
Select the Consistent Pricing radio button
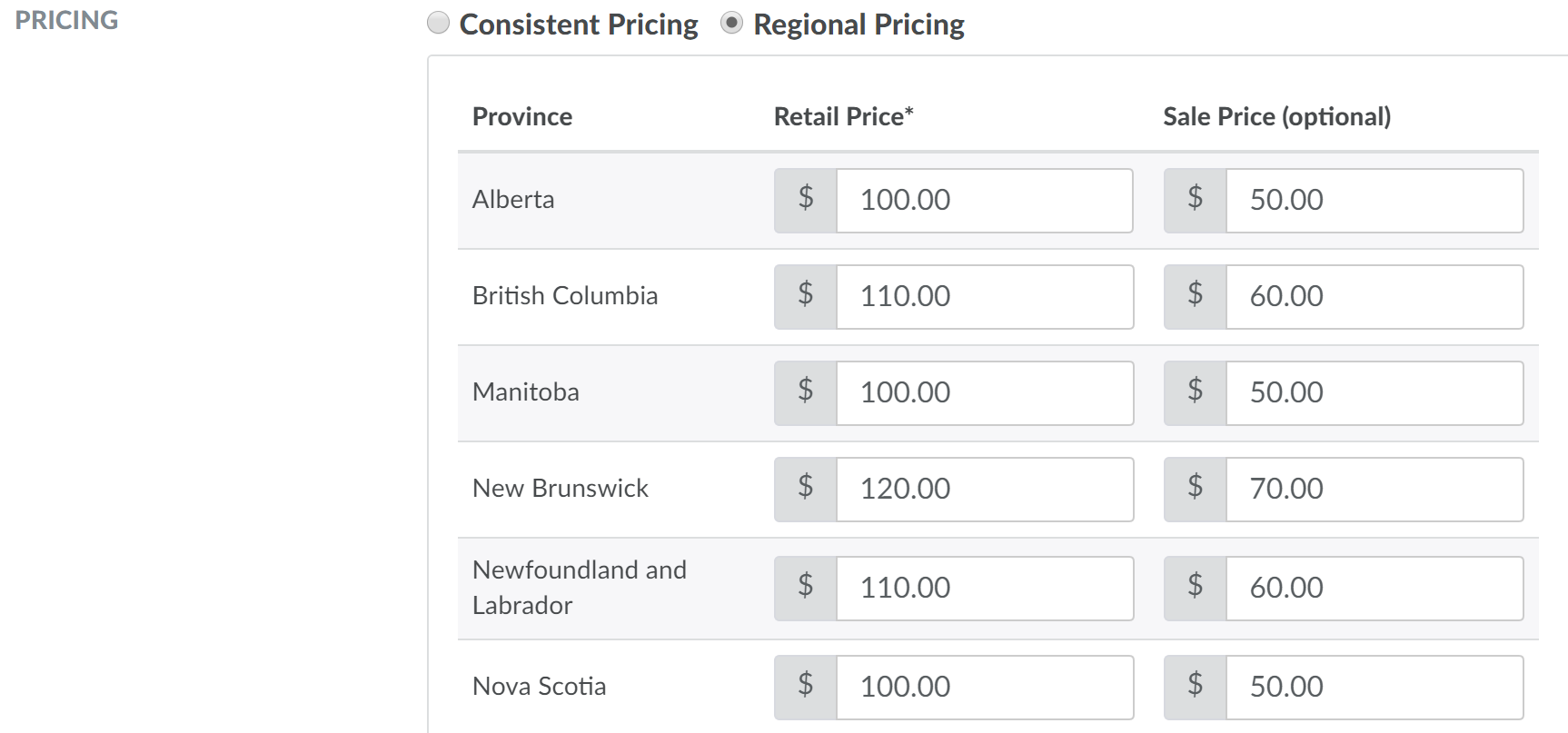coord(439,23)
